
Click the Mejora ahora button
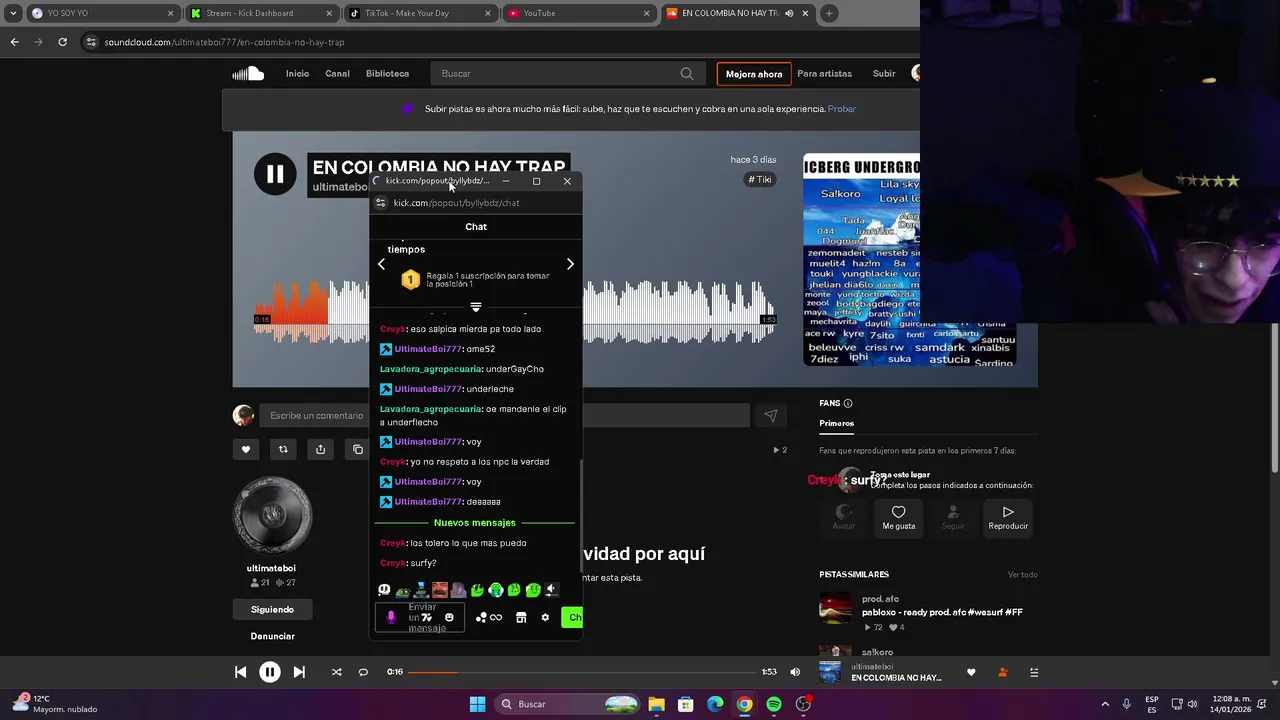(x=754, y=74)
